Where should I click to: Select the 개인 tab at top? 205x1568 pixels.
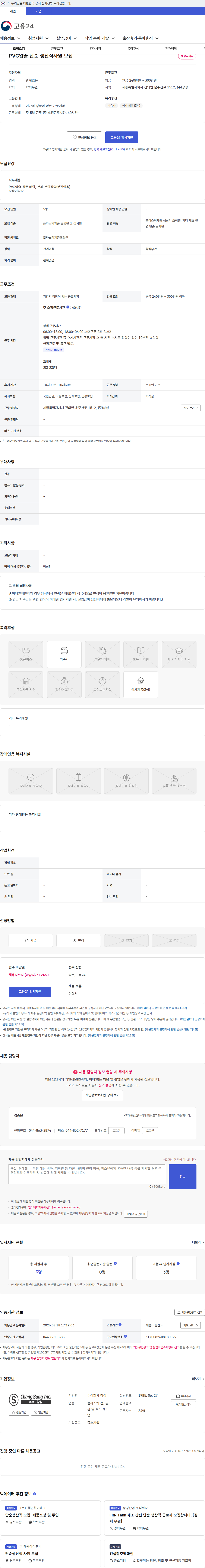(x=13, y=11)
